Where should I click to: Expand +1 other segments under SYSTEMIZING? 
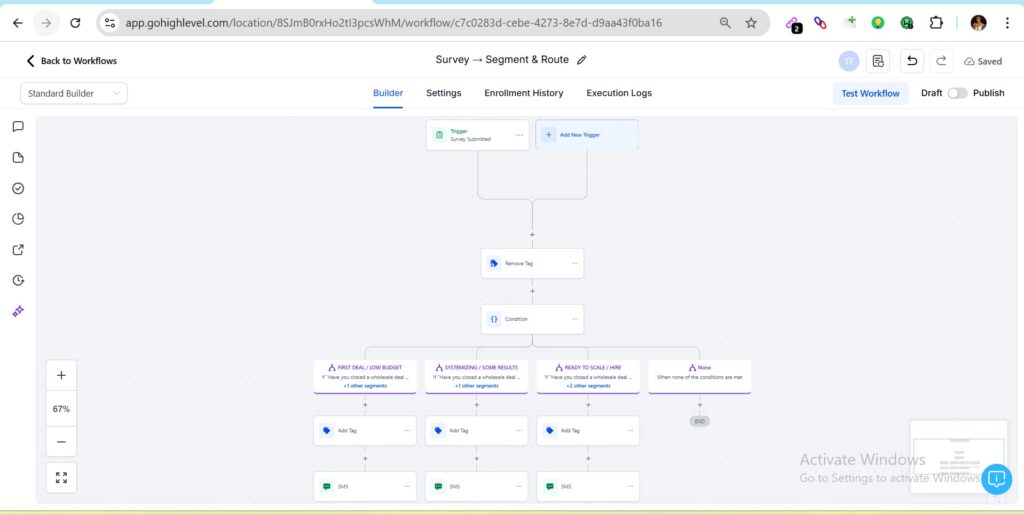click(x=477, y=386)
